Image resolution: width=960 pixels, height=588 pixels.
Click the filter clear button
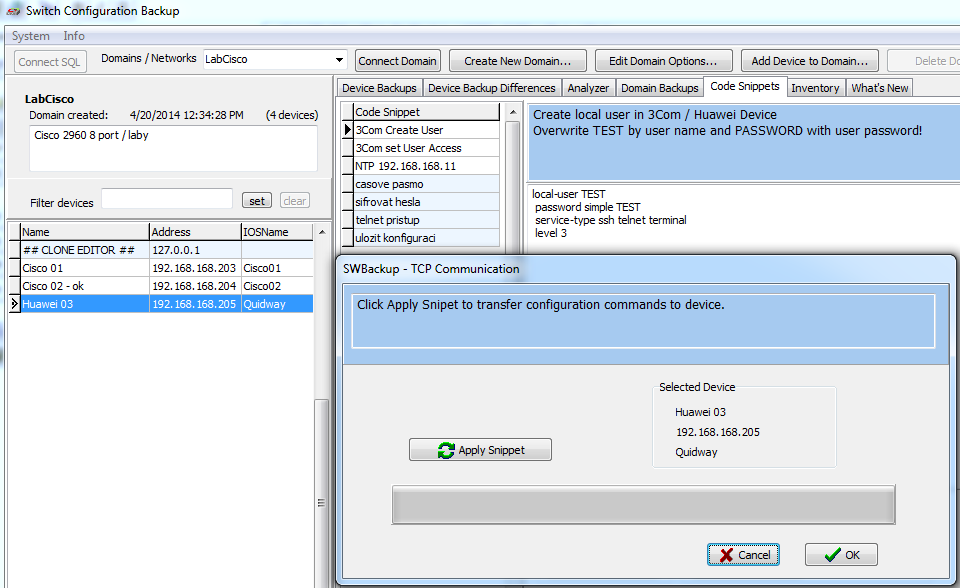point(294,200)
